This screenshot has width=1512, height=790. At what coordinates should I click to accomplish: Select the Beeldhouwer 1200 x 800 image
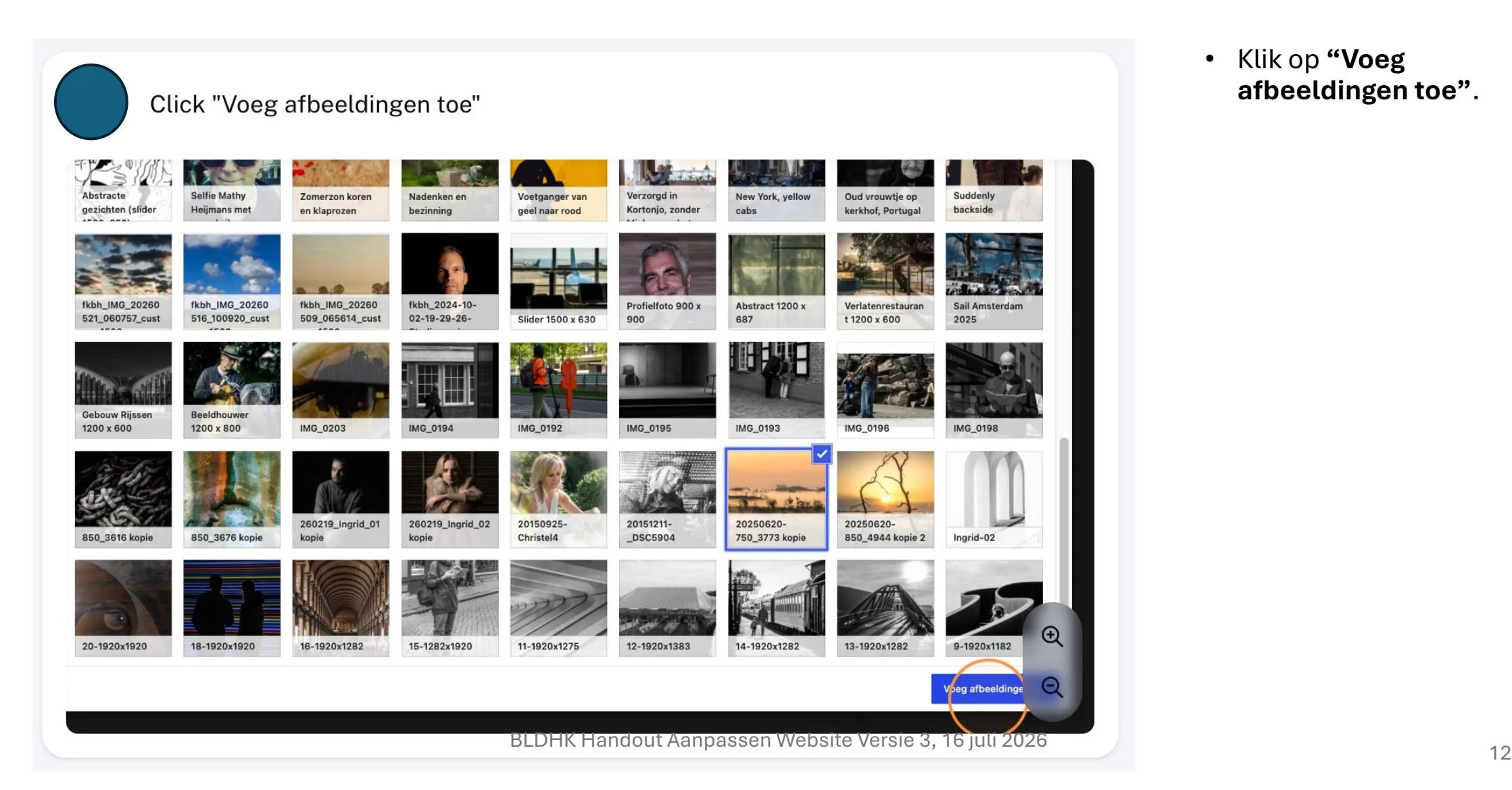point(232,390)
